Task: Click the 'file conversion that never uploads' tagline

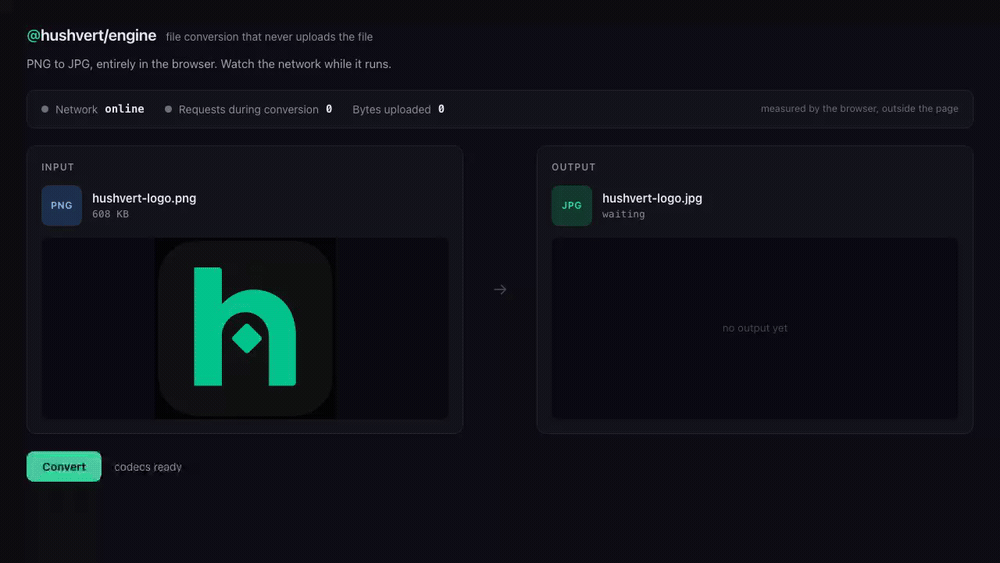Action: tap(269, 37)
